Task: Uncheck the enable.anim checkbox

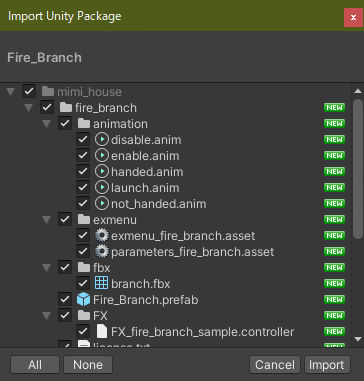Action: (x=83, y=156)
